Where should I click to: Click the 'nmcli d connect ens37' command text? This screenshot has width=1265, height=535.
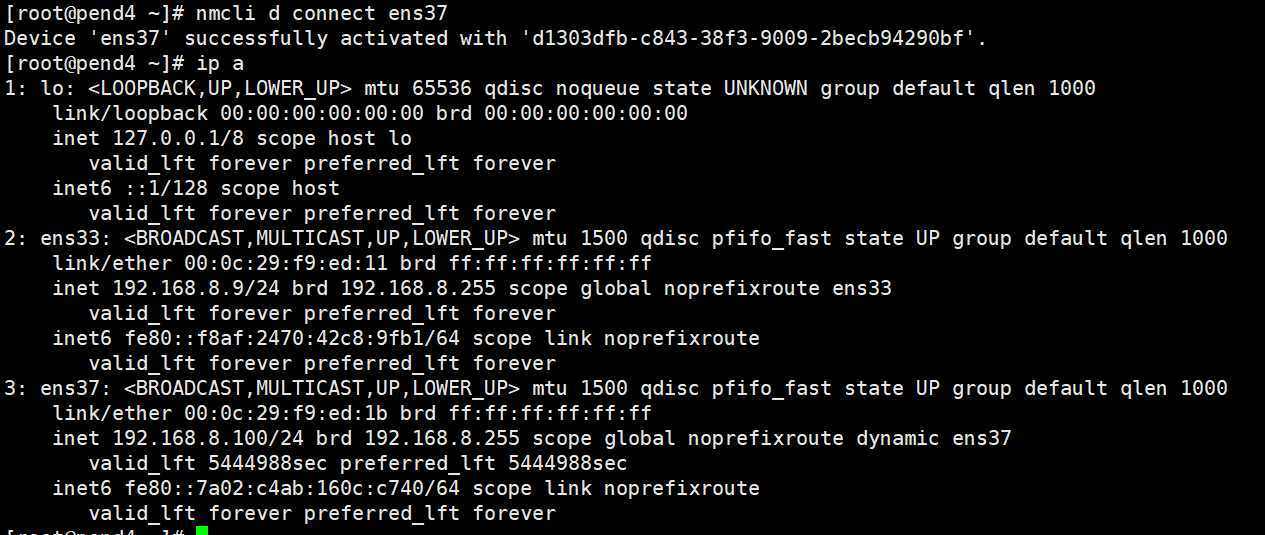(x=304, y=13)
